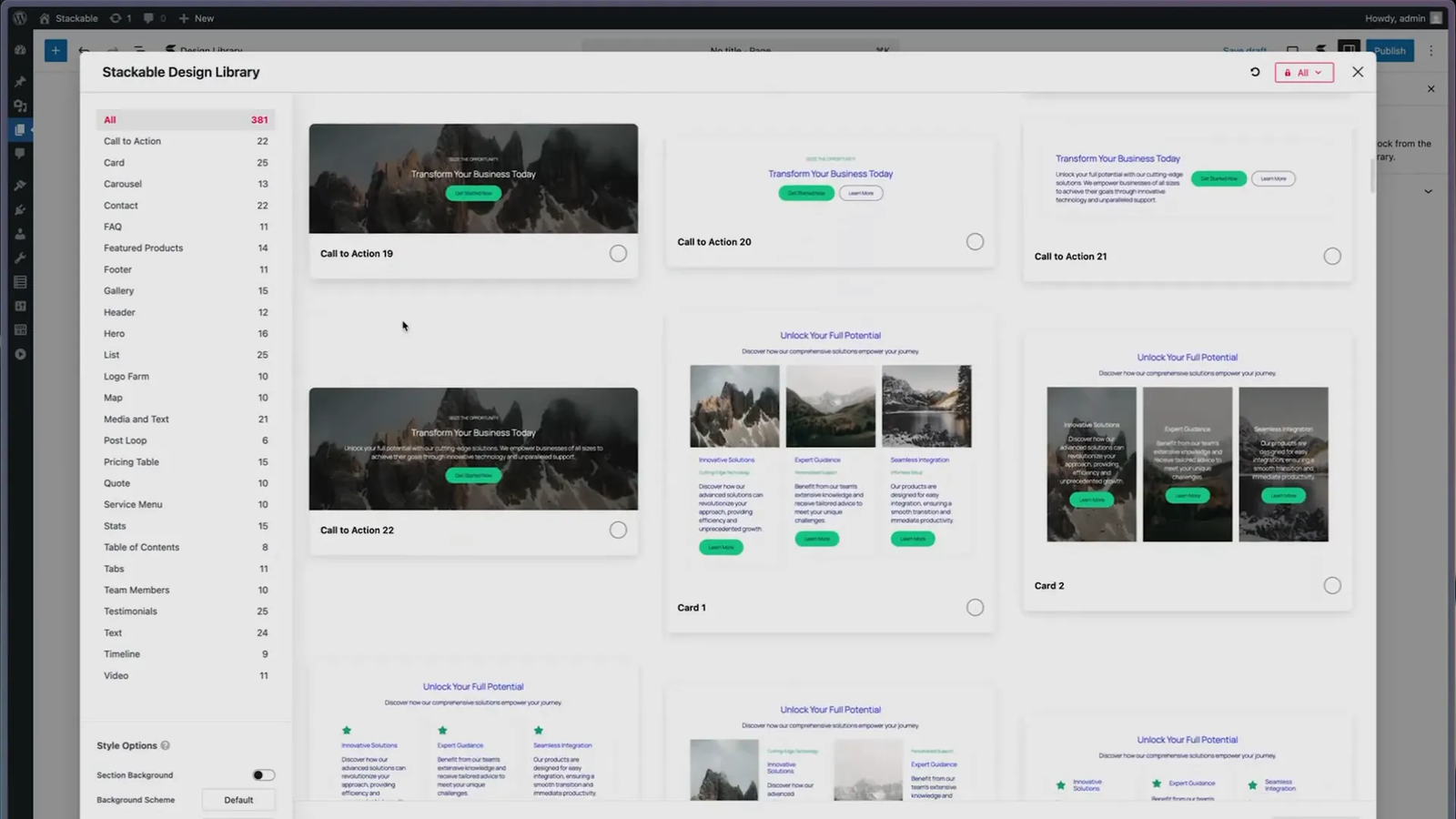Image resolution: width=1456 pixels, height=819 pixels.
Task: Open the Timeline category
Action: pos(186,654)
